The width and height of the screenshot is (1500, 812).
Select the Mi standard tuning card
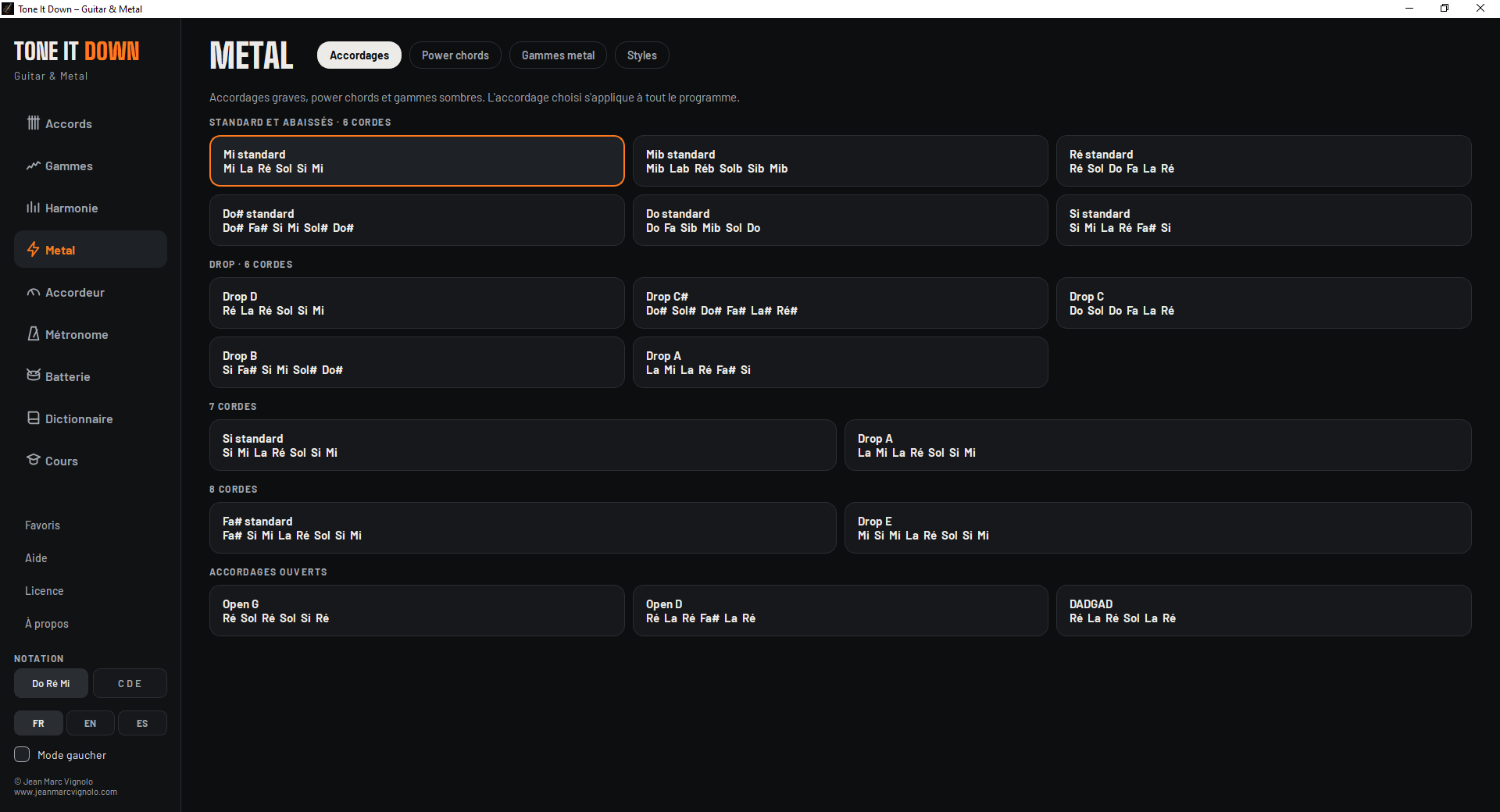[417, 161]
